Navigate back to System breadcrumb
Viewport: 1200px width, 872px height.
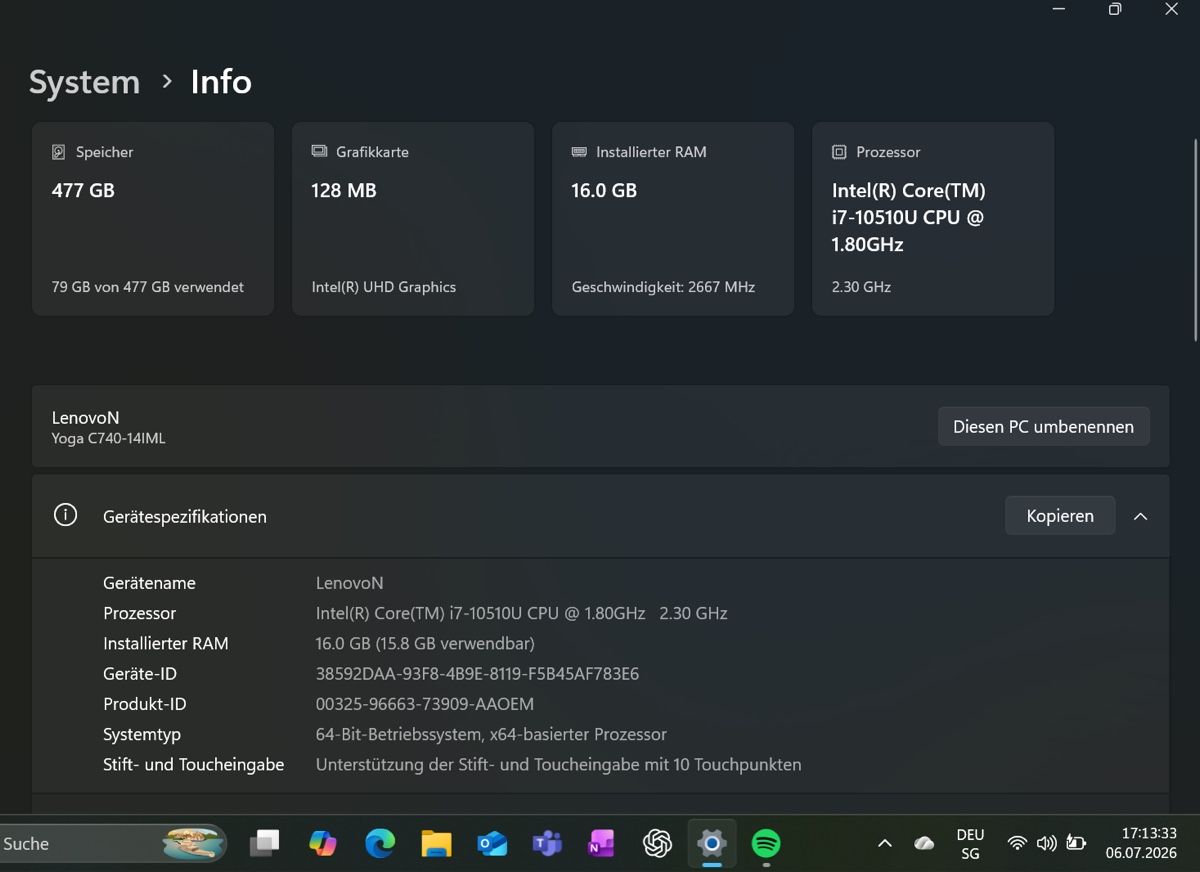click(84, 82)
